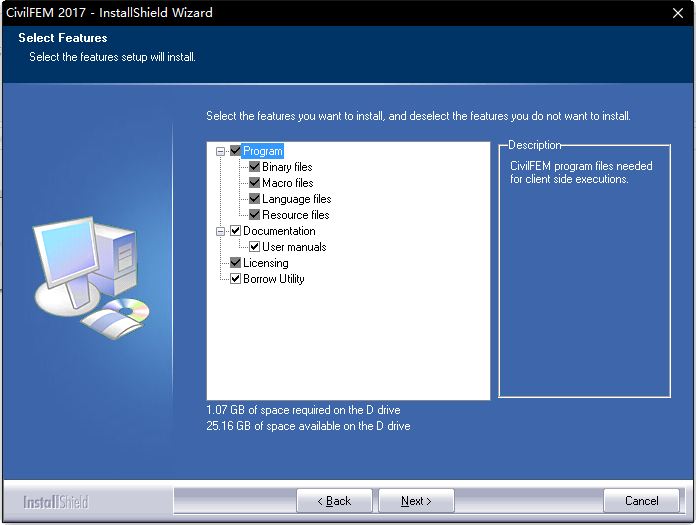Cancel the installation wizard
The image size is (696, 525).
tap(641, 501)
